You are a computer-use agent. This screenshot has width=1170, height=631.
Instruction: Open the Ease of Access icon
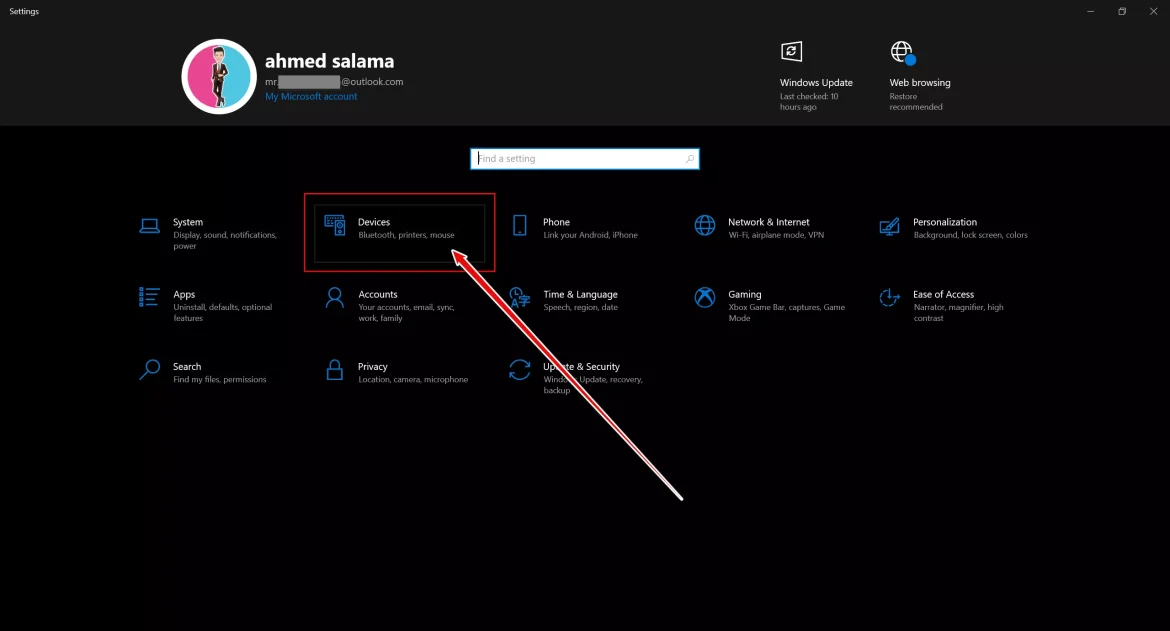[x=889, y=298]
